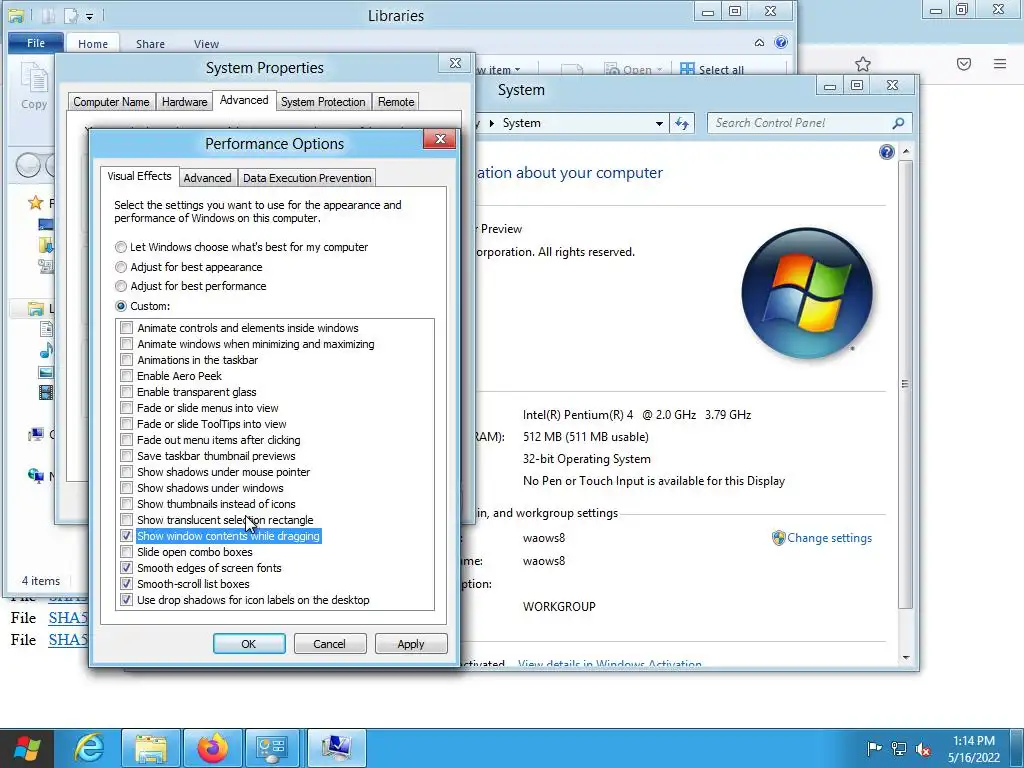Click Libraries ribbon help icon

coord(780,42)
